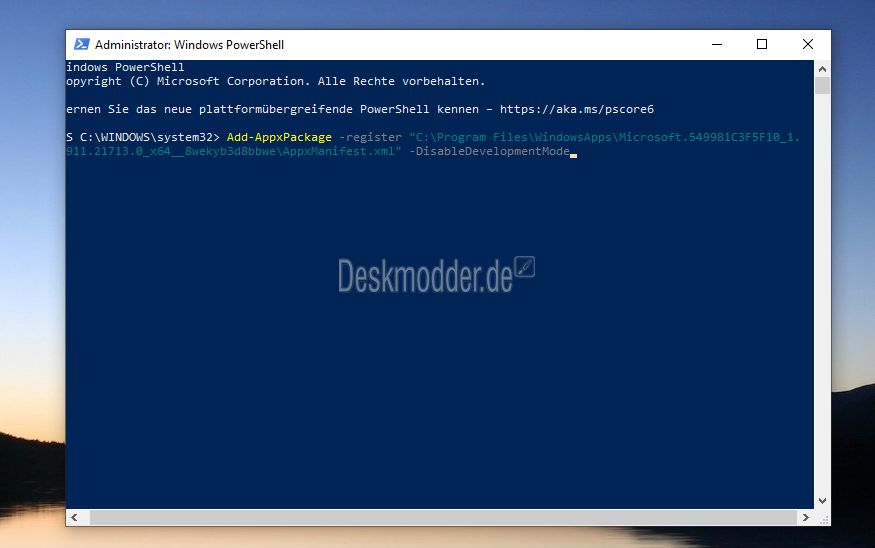This screenshot has height=548, width=875.
Task: Click the vertical scrollbar thumb
Action: point(822,86)
